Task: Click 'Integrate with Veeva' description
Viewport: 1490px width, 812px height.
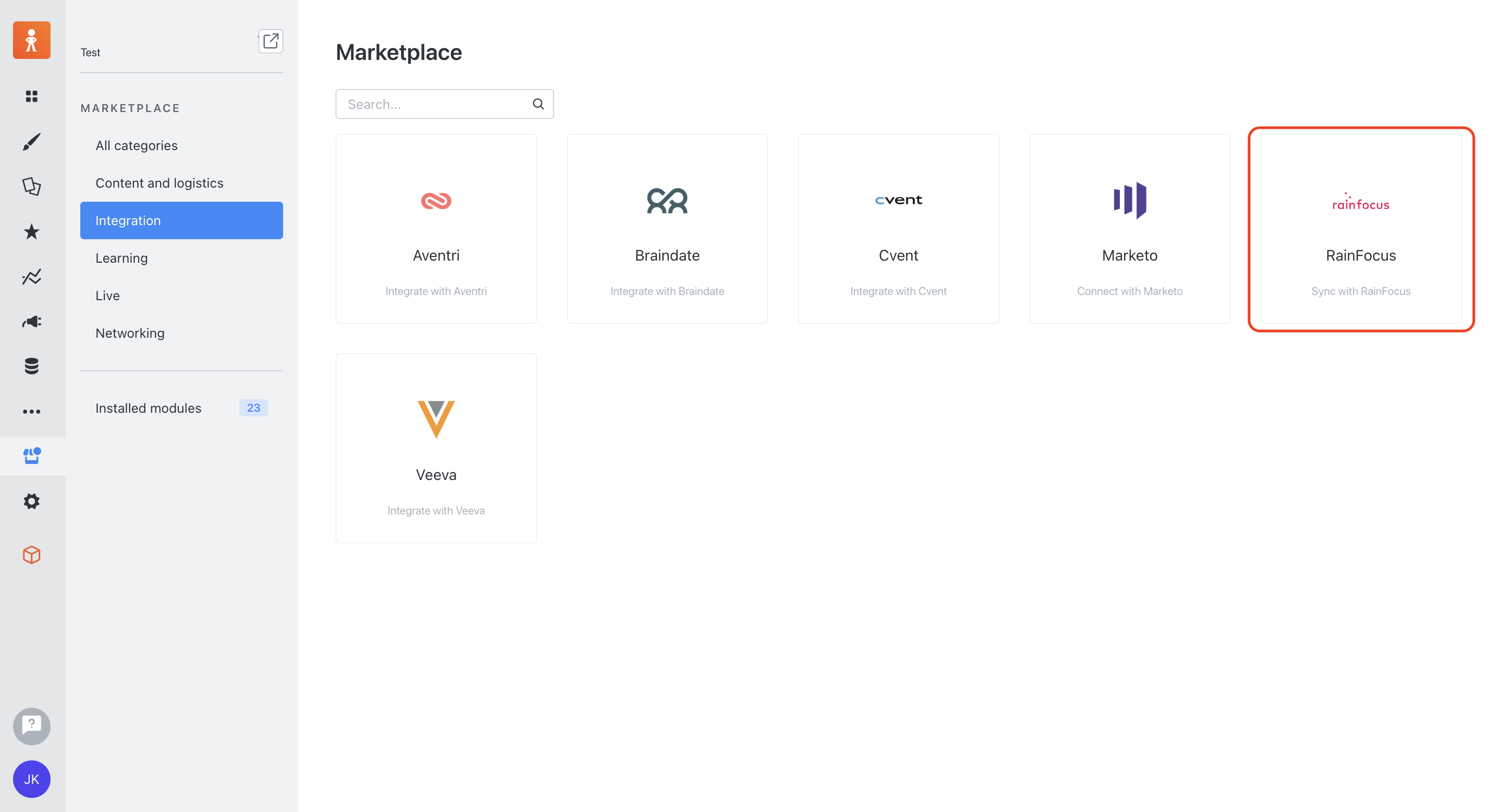Action: [x=435, y=510]
